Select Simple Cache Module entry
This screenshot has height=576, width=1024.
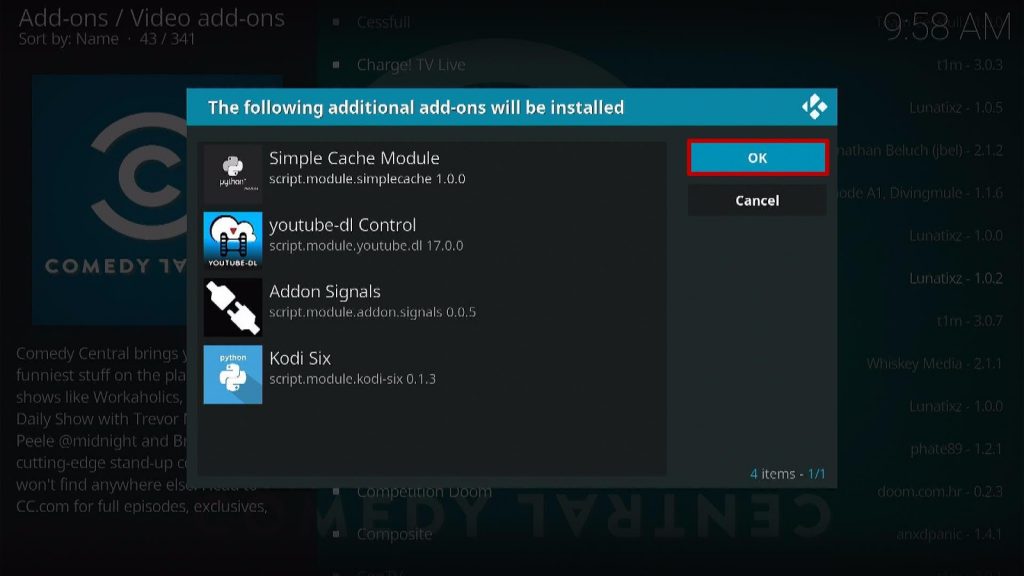pos(433,174)
